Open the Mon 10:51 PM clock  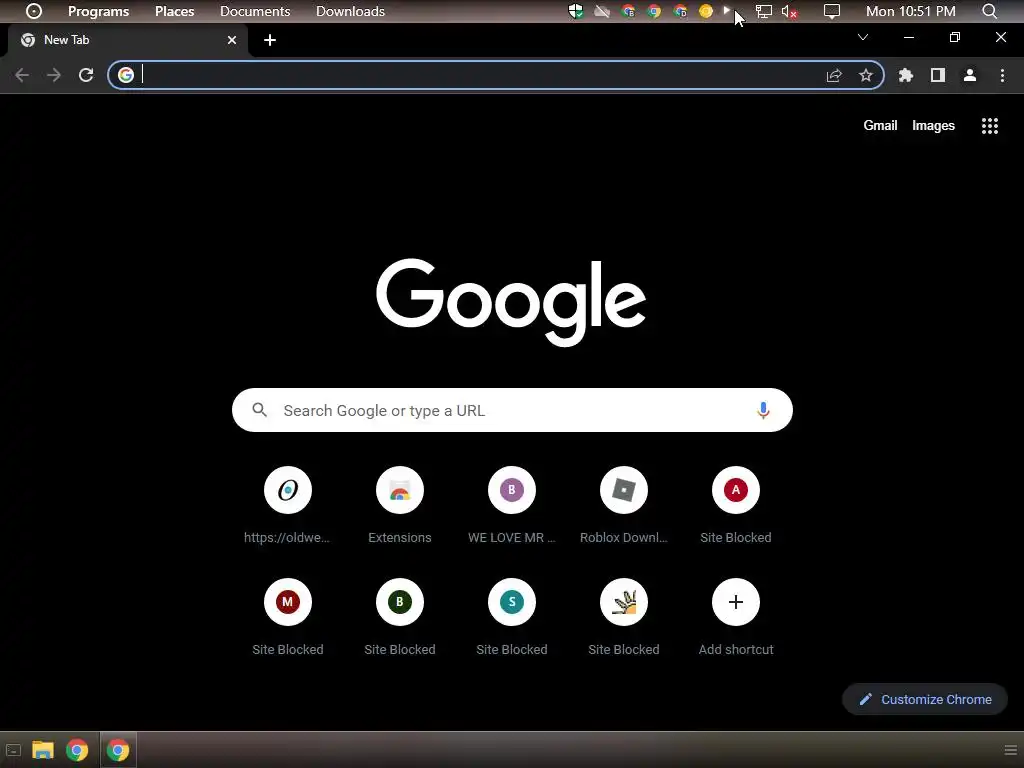point(910,11)
